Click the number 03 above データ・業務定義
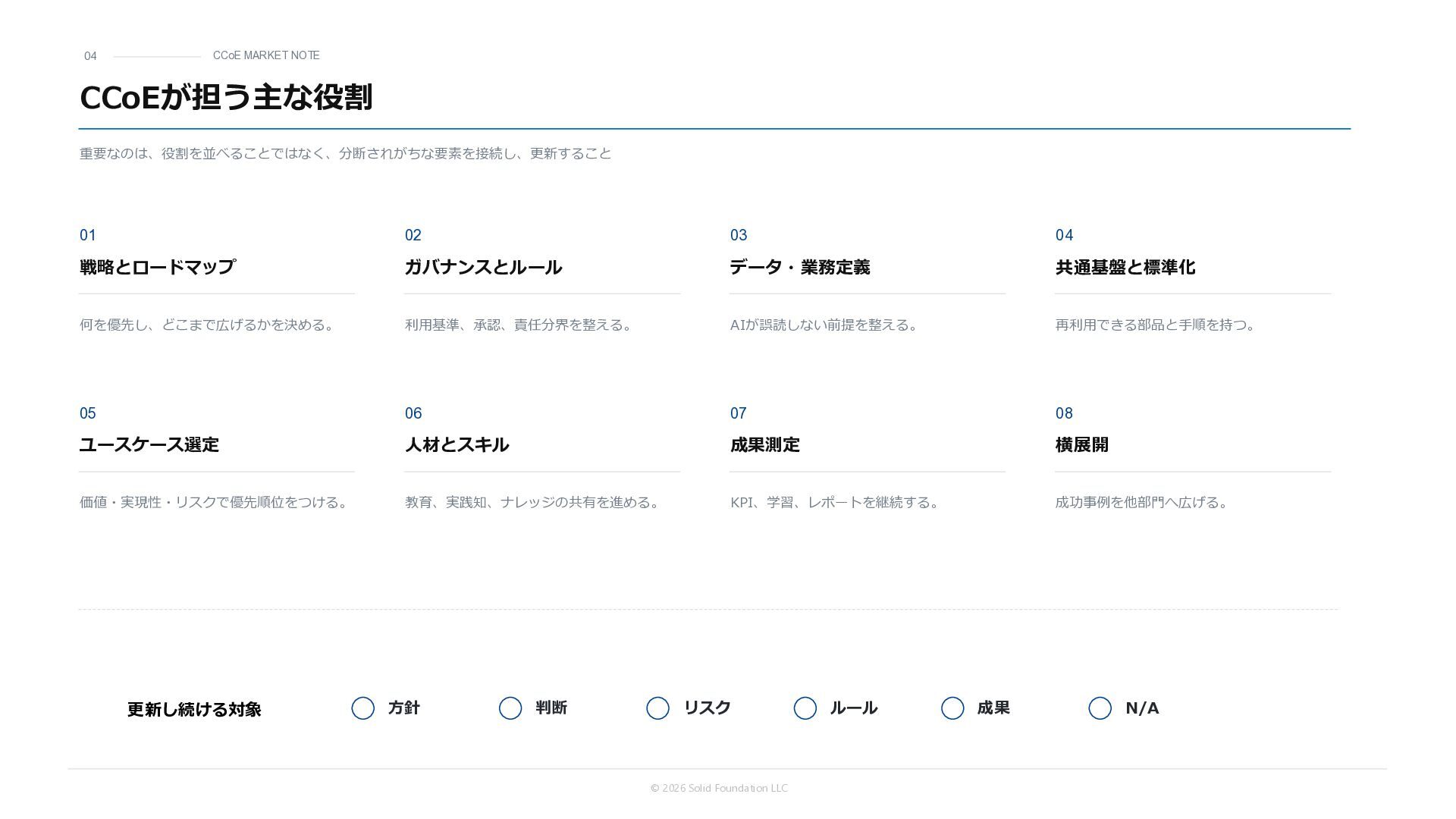The width and height of the screenshot is (1456, 819). (x=739, y=235)
